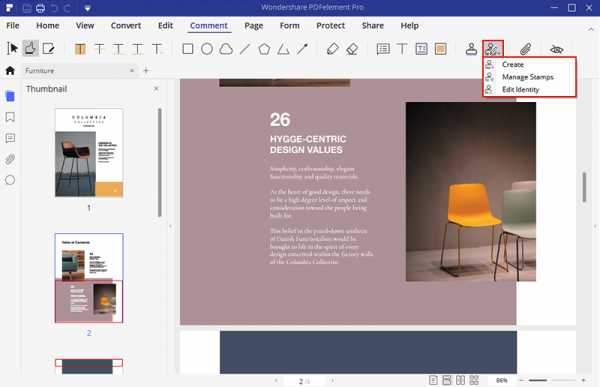The height and width of the screenshot is (387, 600).
Task: Choose the cloud shape tool
Action: [226, 49]
